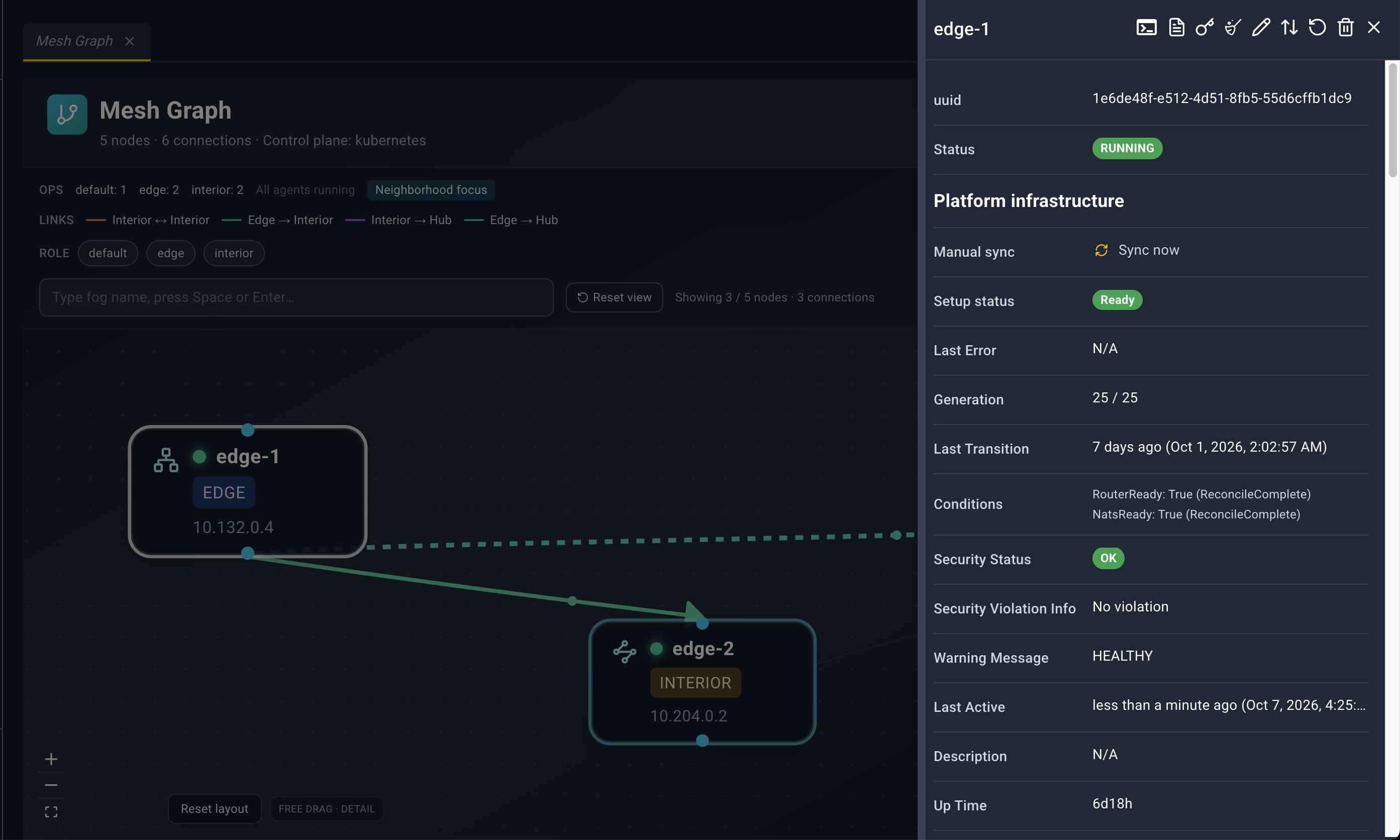
Task: Click the RUNNING status badge
Action: click(x=1127, y=148)
